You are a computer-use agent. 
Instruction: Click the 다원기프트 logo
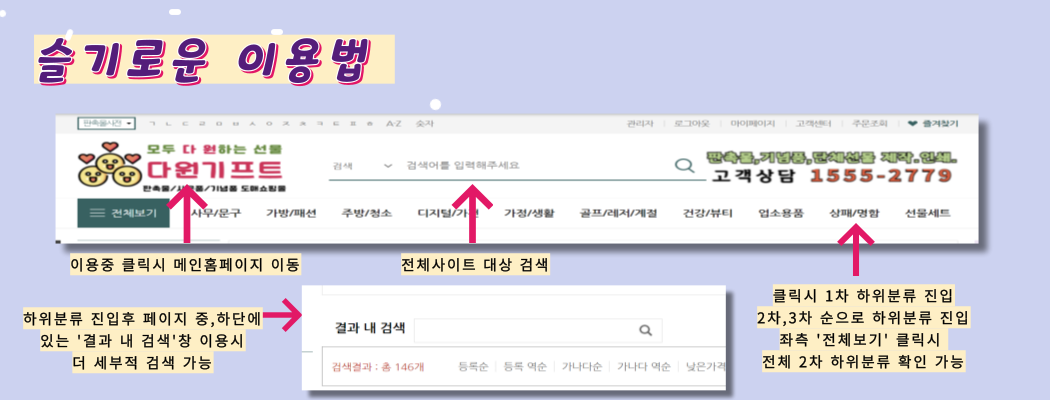(182, 166)
